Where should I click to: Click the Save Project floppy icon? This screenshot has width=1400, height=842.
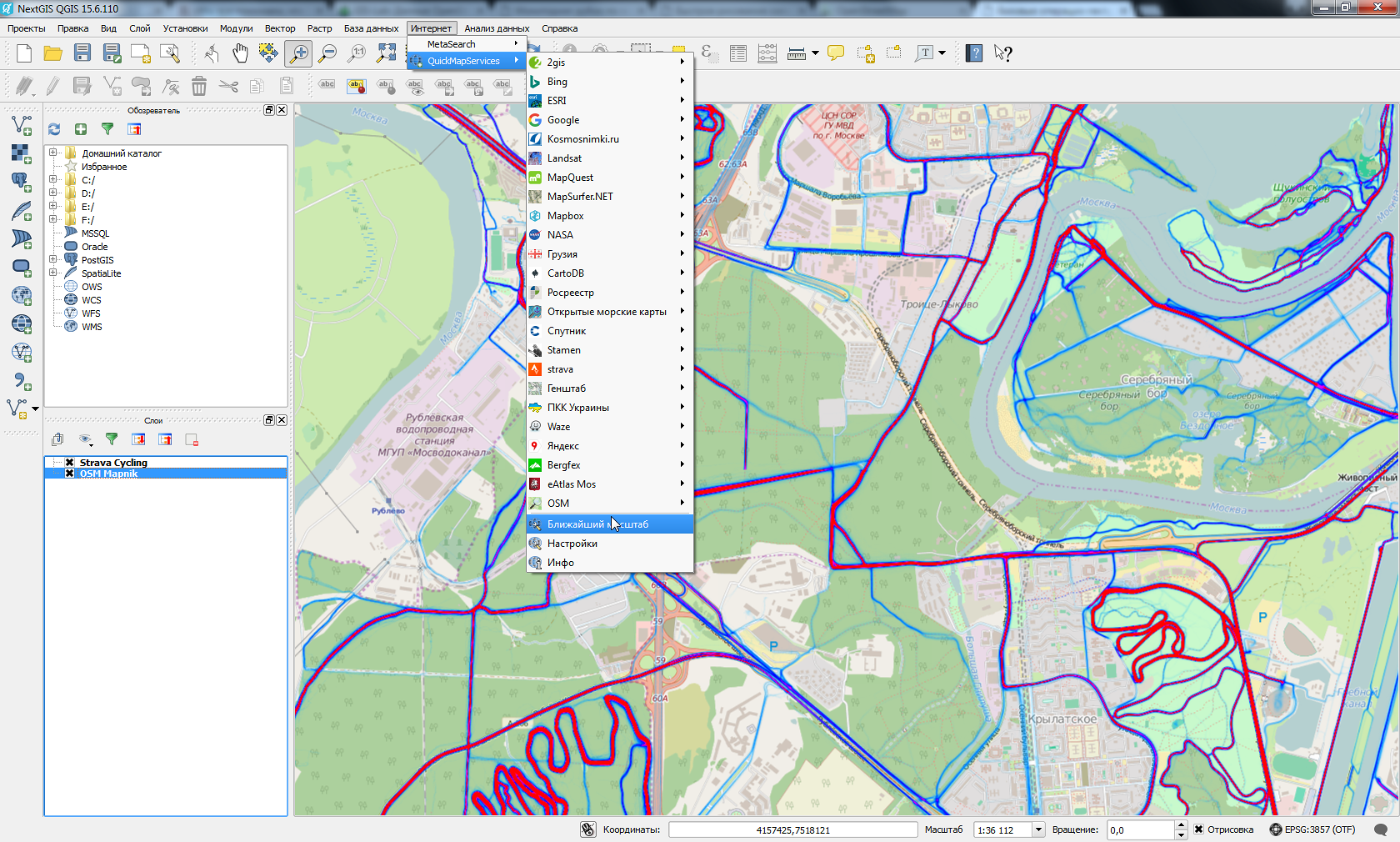tap(82, 53)
